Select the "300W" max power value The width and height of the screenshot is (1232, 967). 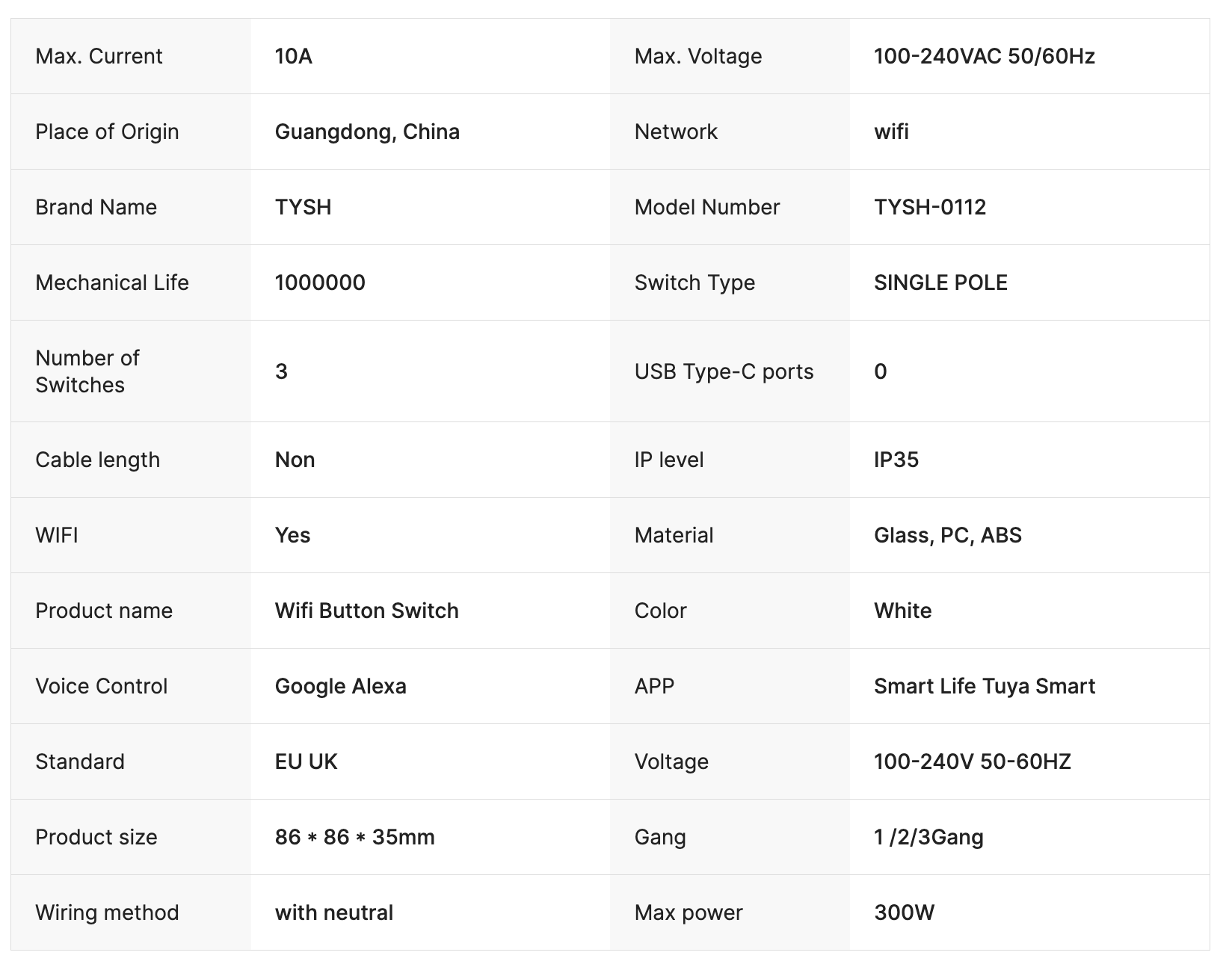click(x=904, y=912)
